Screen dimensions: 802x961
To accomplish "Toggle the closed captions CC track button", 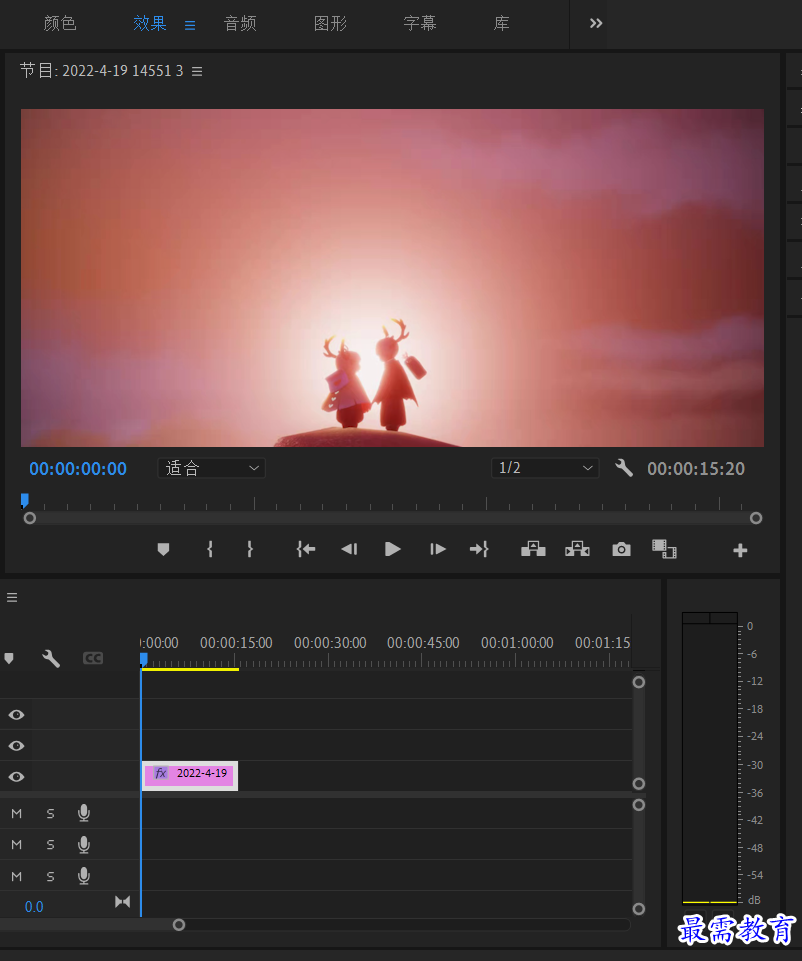I will tap(93, 658).
